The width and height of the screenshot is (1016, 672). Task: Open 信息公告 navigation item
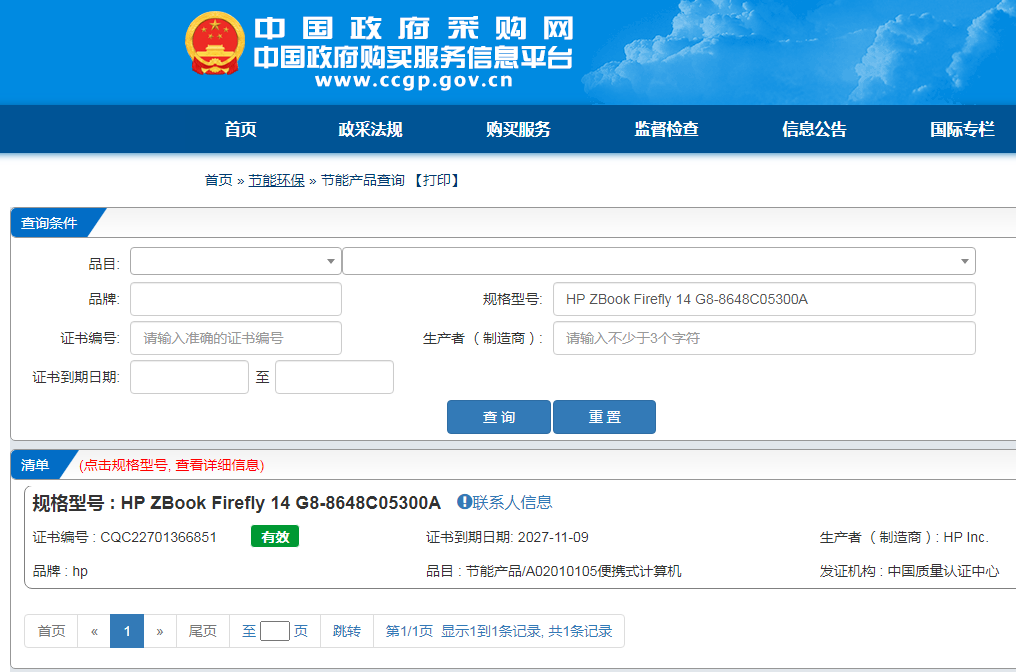(x=814, y=129)
